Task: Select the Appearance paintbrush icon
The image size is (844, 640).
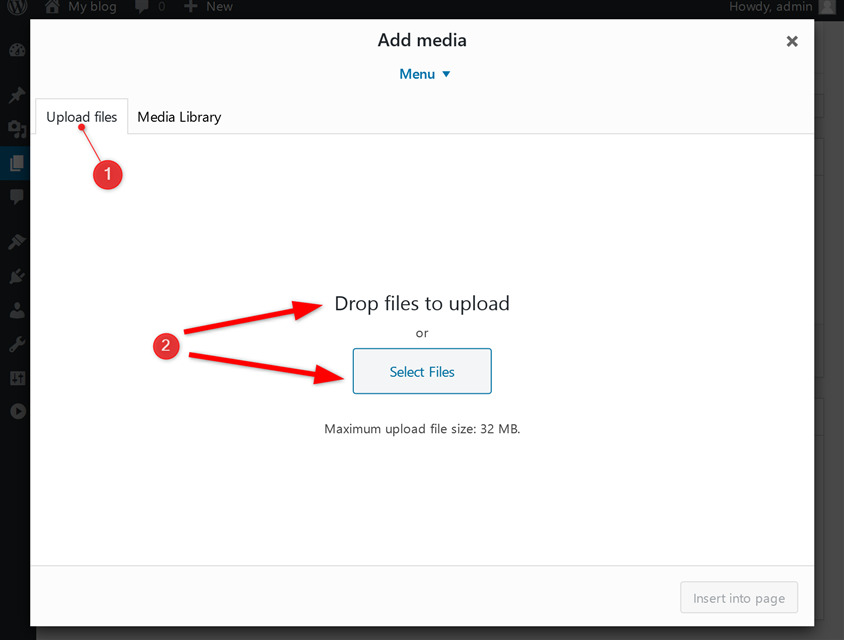Action: [15, 240]
